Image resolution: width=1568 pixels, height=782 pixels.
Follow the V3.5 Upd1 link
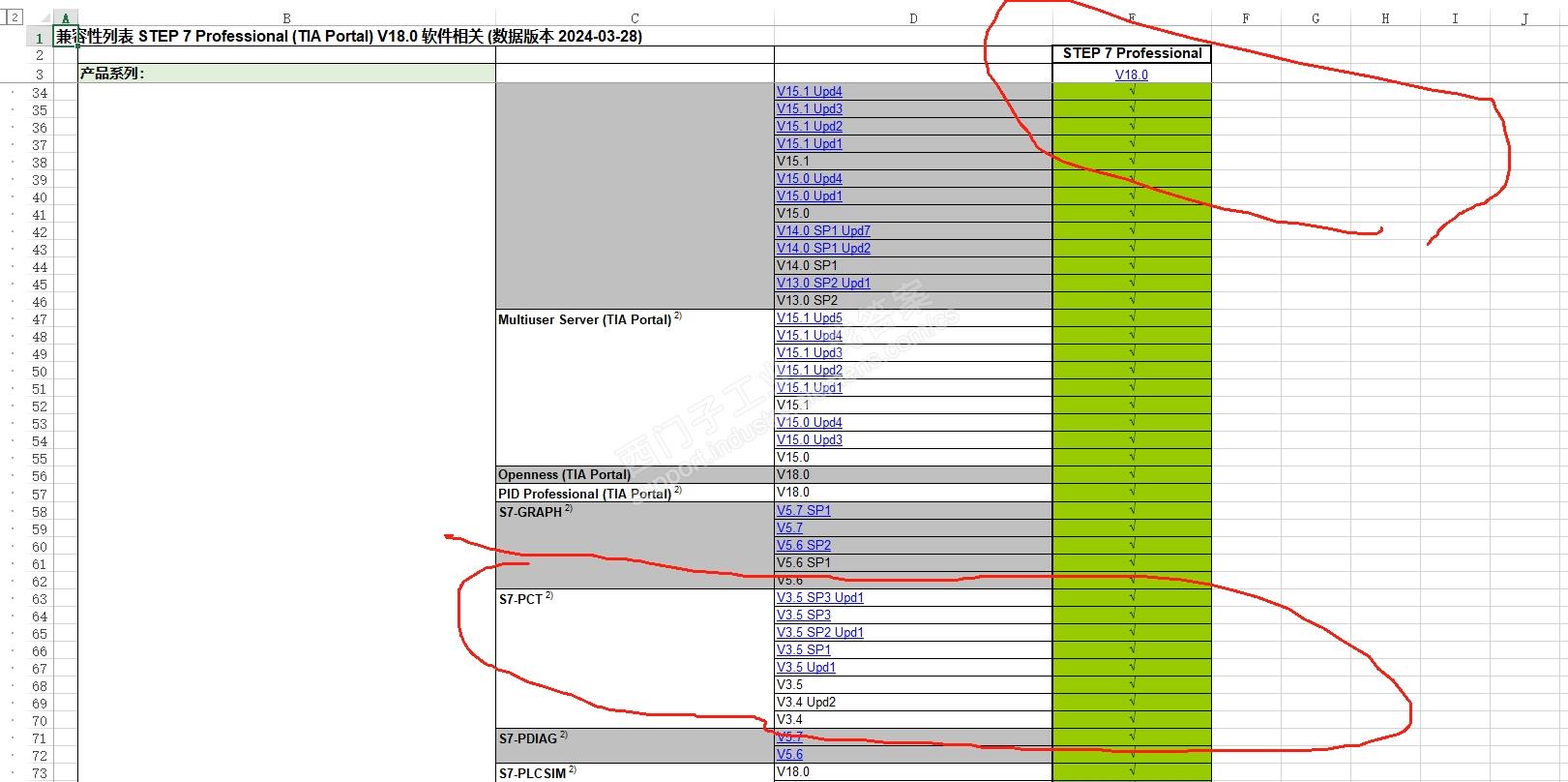point(806,668)
